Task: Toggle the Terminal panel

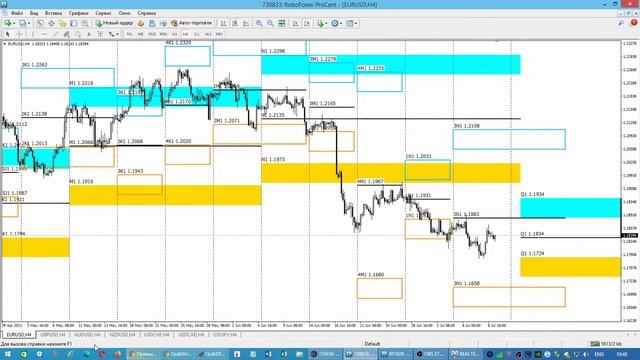Action: pyautogui.click(x=73, y=23)
